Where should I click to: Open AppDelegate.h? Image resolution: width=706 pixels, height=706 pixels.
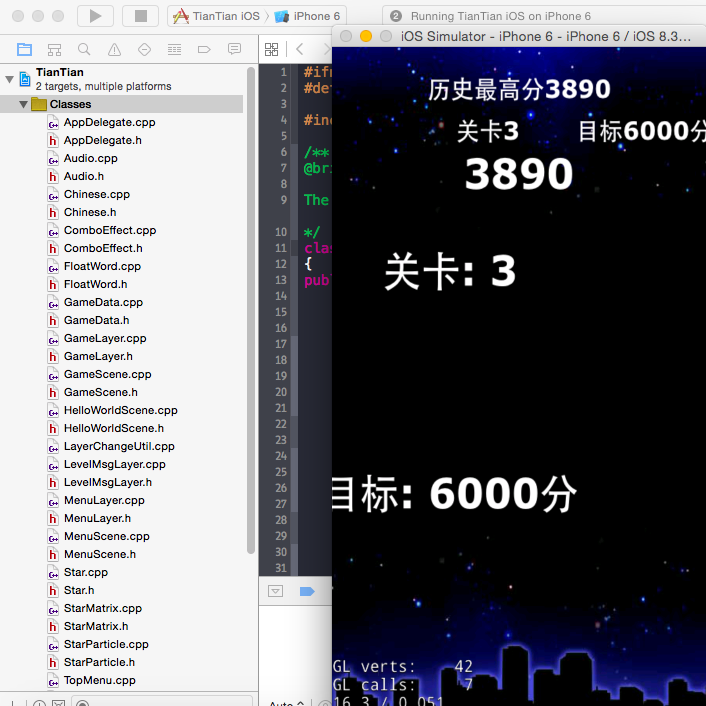[x=103, y=140]
